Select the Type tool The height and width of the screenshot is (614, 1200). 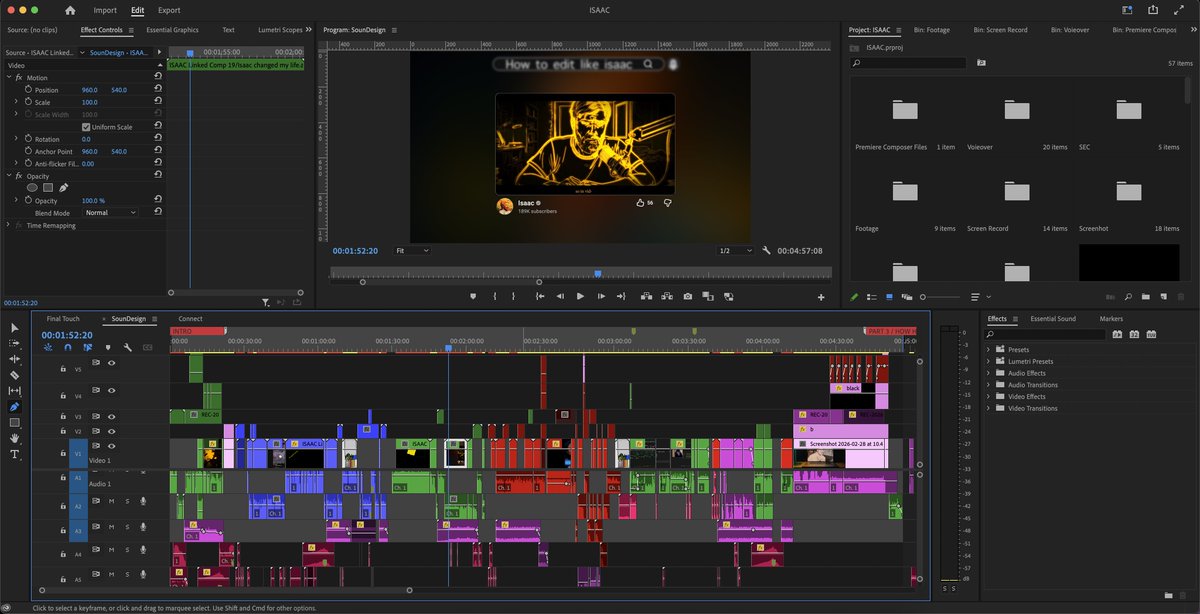pos(14,455)
